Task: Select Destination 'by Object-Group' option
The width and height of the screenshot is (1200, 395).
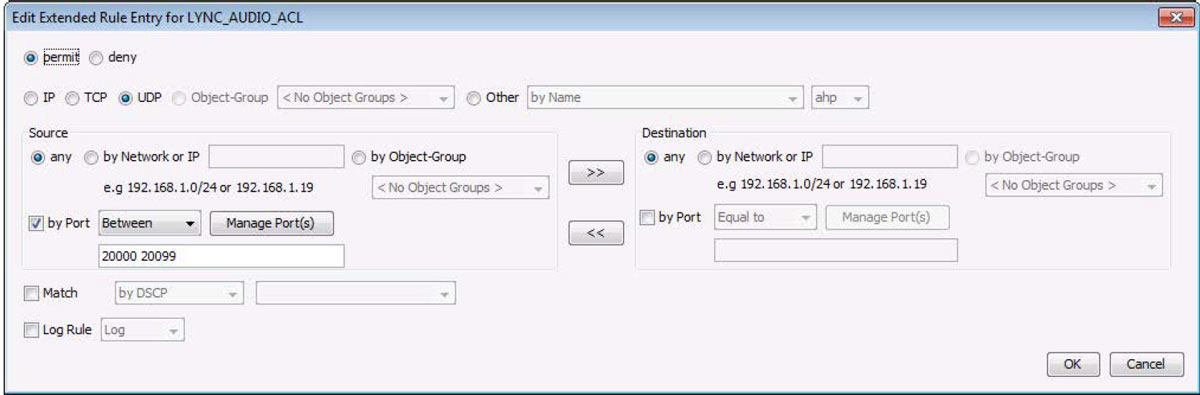Action: coord(972,156)
